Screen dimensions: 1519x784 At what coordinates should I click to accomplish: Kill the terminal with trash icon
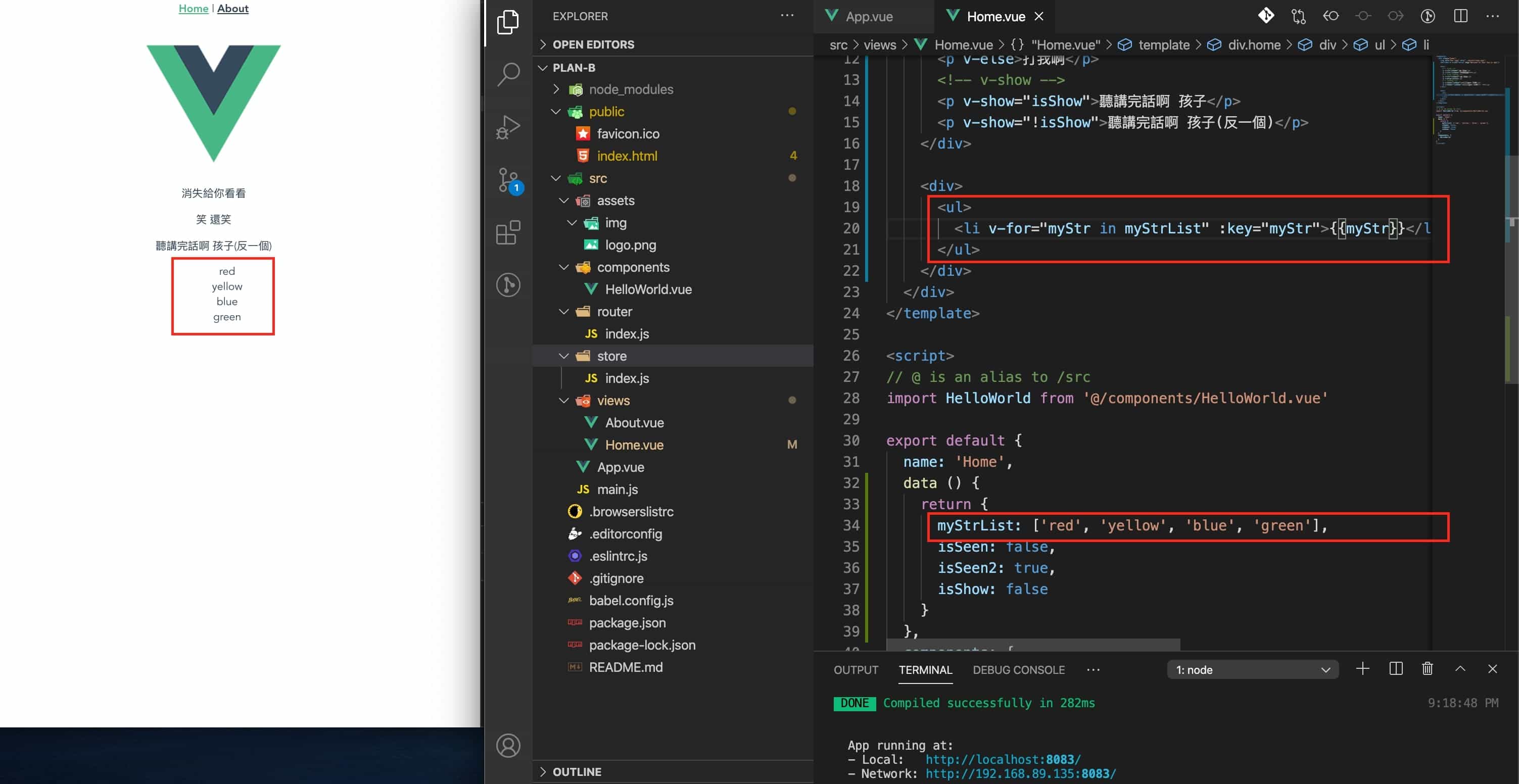1427,669
